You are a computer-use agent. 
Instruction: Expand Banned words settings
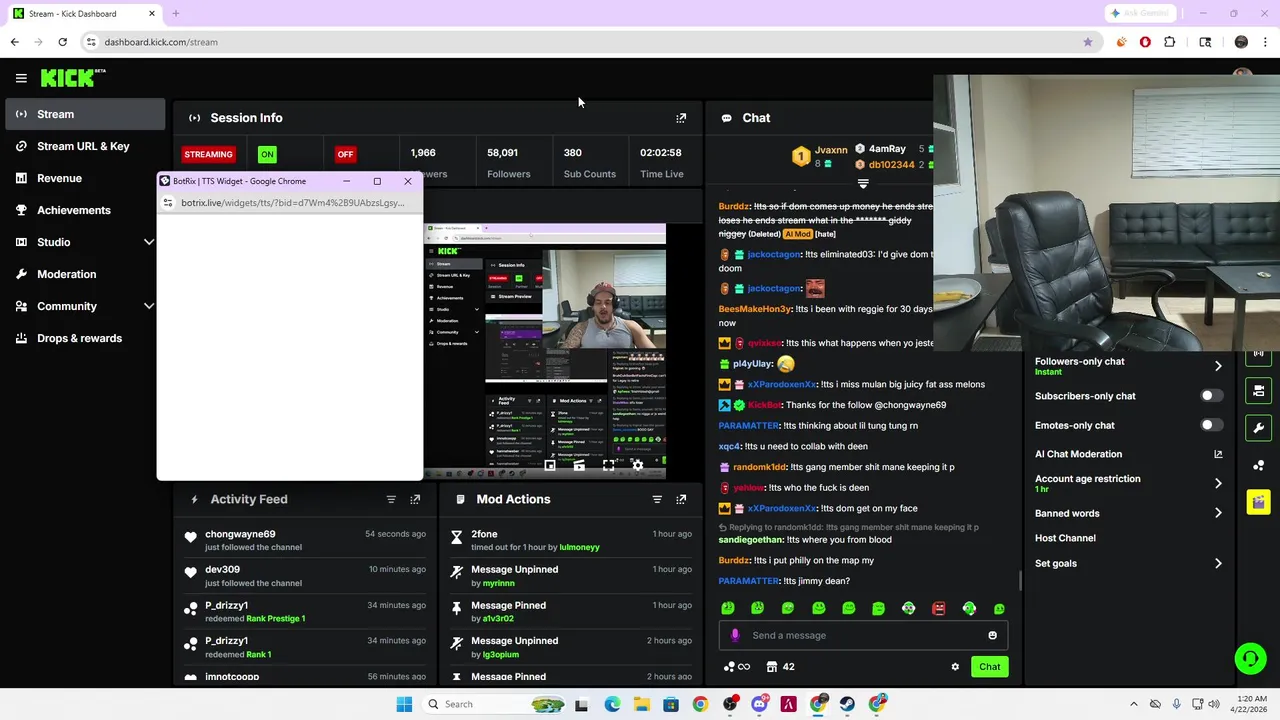[x=1218, y=513]
